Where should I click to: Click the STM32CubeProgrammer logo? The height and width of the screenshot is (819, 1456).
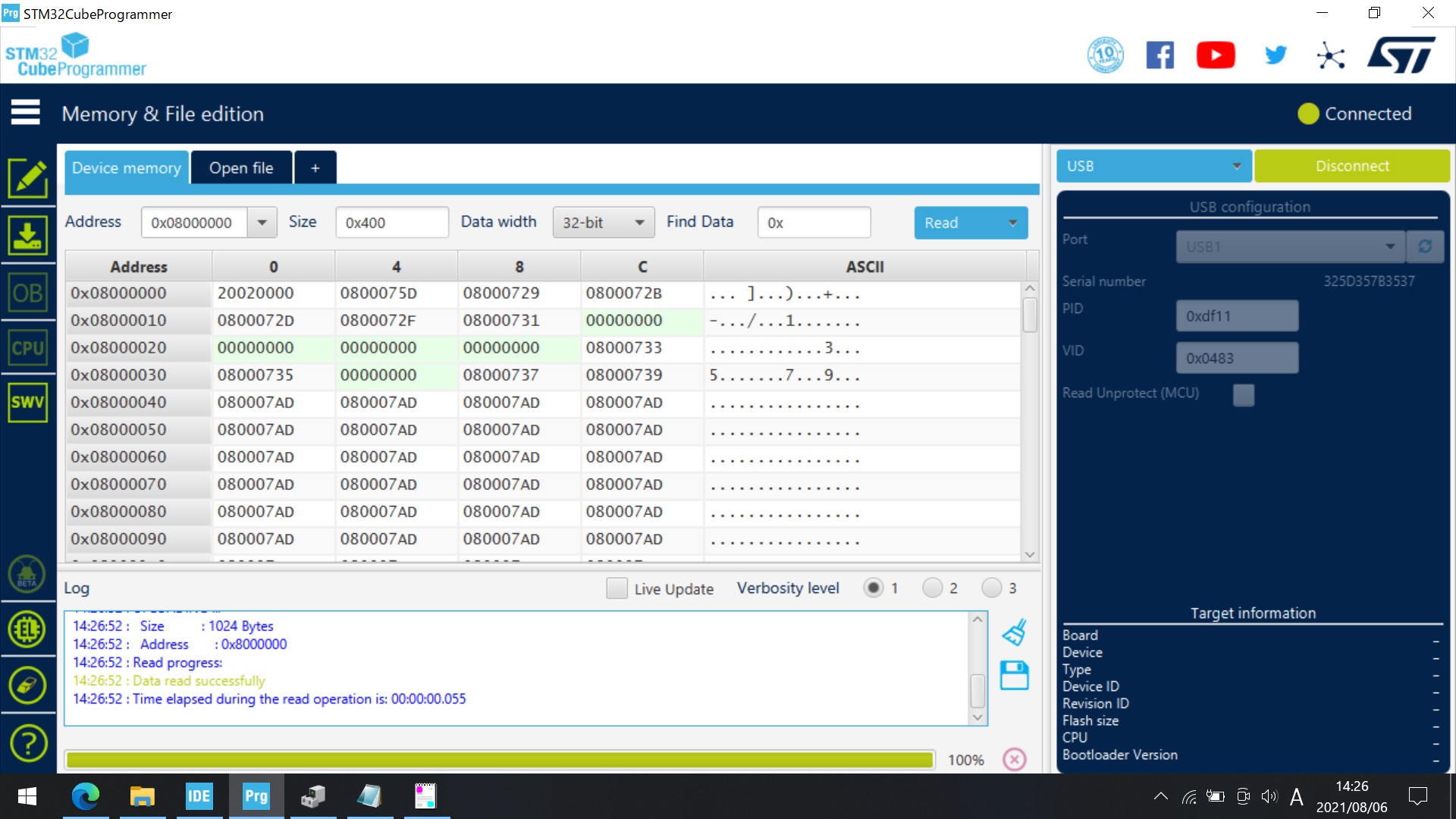[x=75, y=55]
